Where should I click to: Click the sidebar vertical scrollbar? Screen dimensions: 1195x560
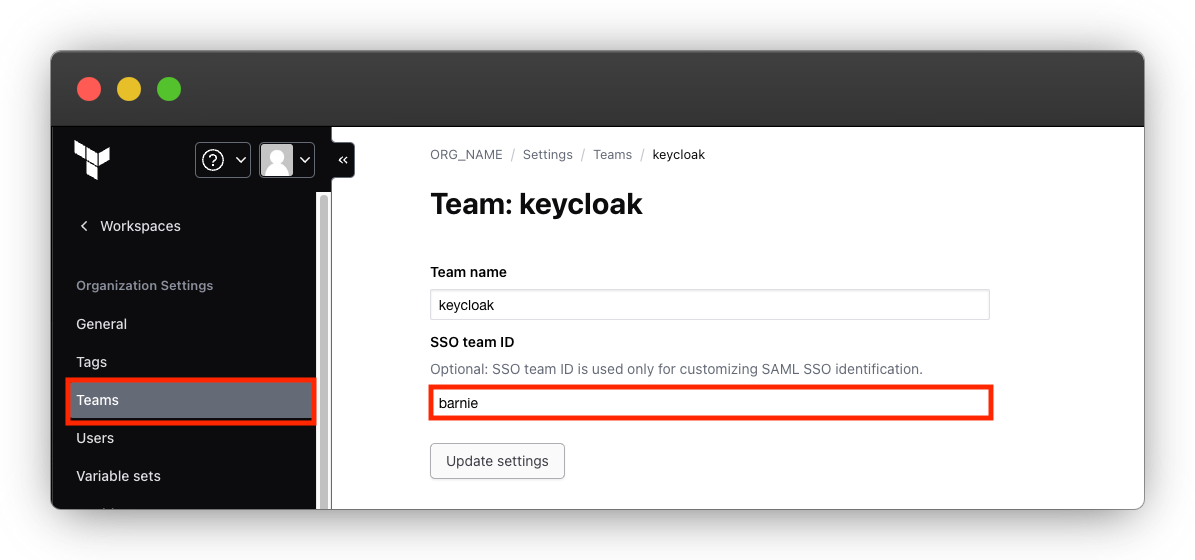(x=324, y=350)
